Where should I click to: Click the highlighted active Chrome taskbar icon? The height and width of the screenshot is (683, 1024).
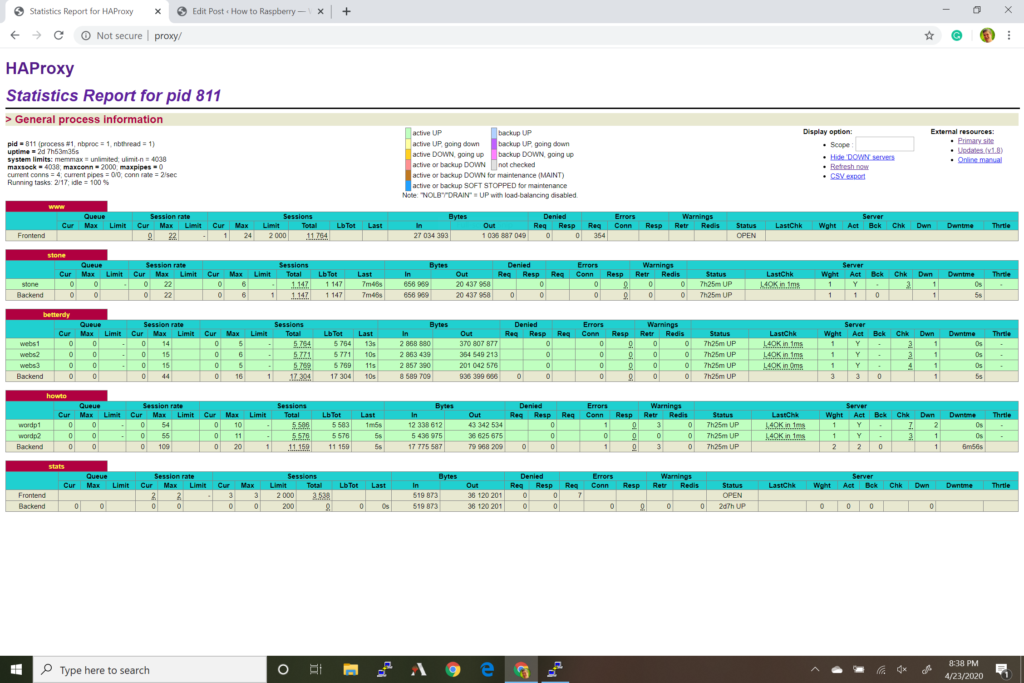[521, 669]
